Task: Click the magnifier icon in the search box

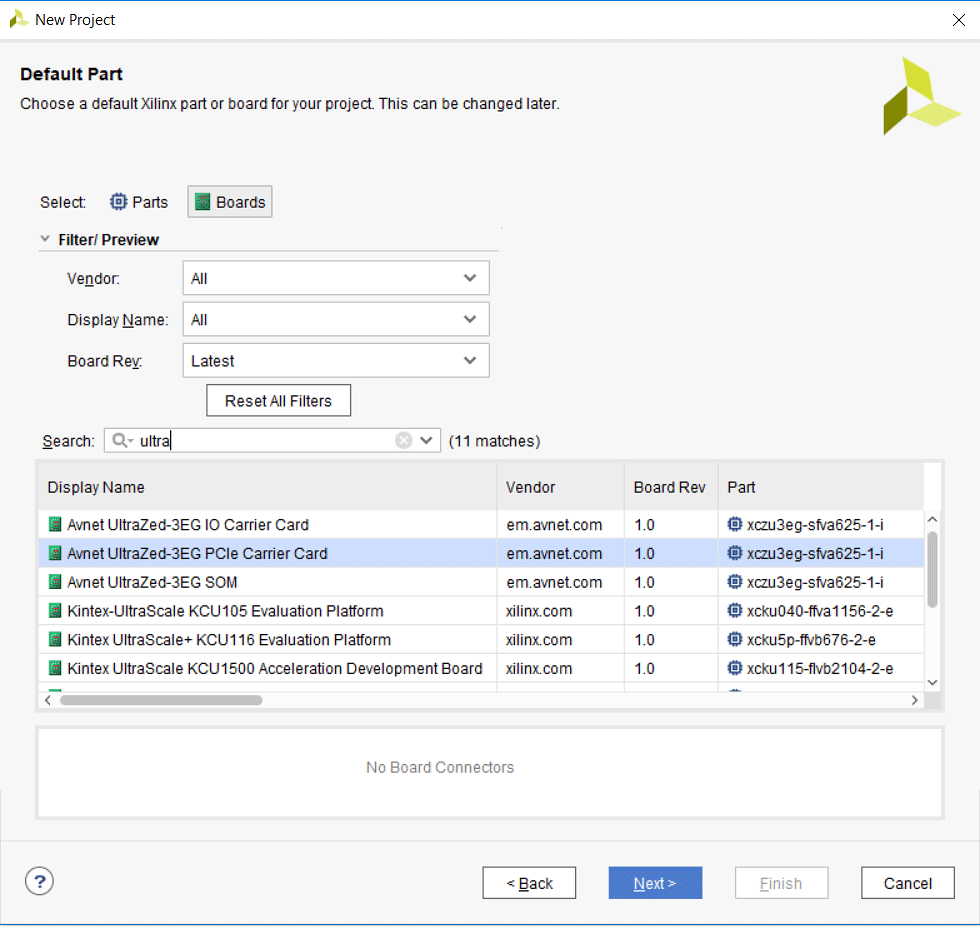Action: pyautogui.click(x=118, y=440)
